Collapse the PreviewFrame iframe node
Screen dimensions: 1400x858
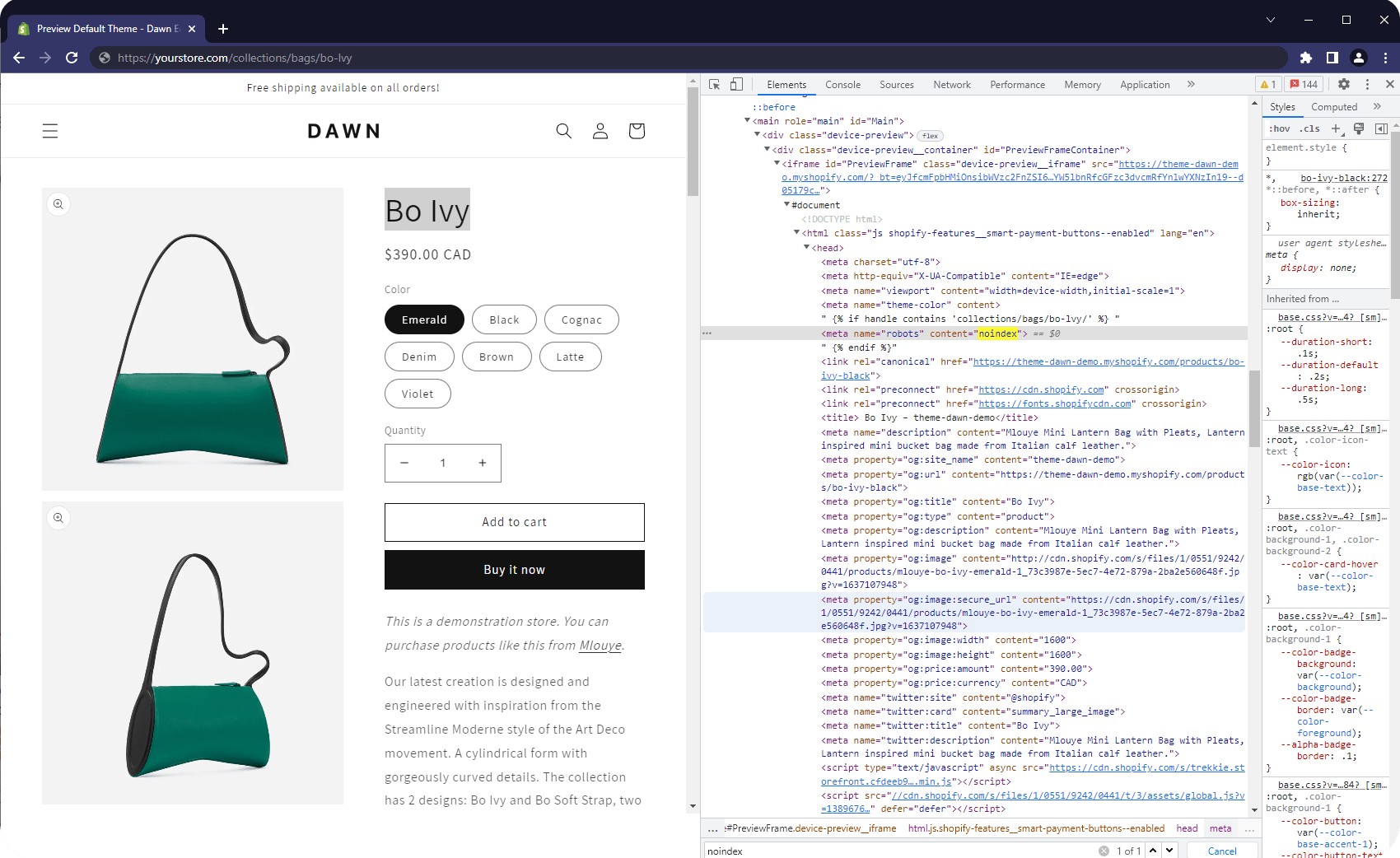777,163
